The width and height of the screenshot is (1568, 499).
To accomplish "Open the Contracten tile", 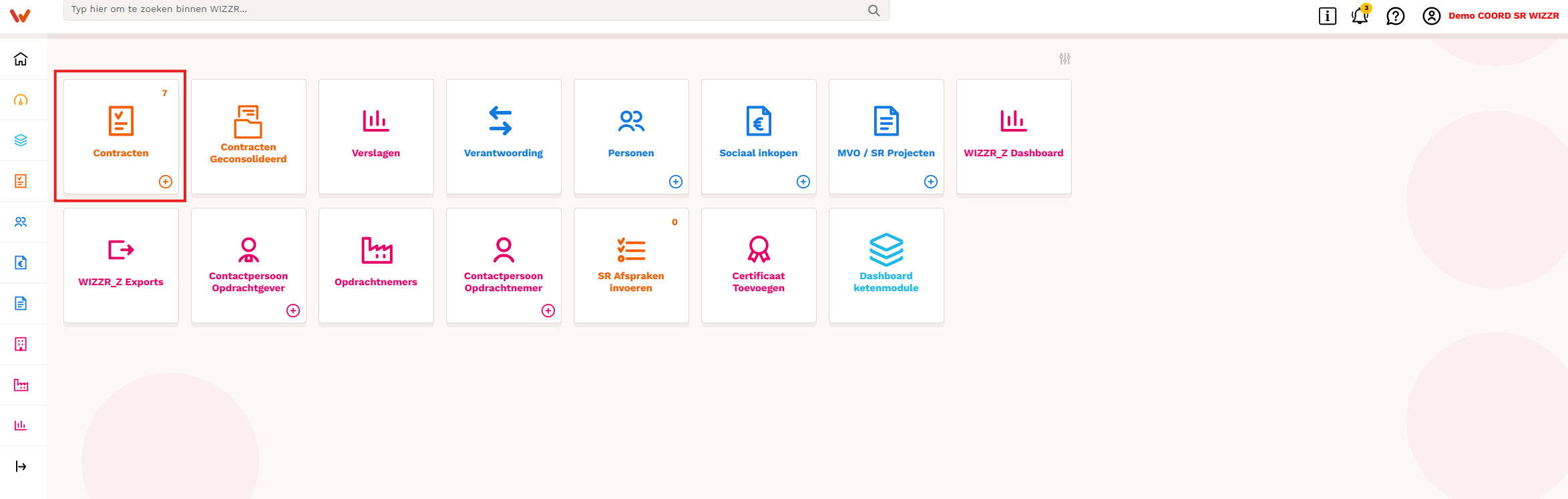I will (x=121, y=137).
